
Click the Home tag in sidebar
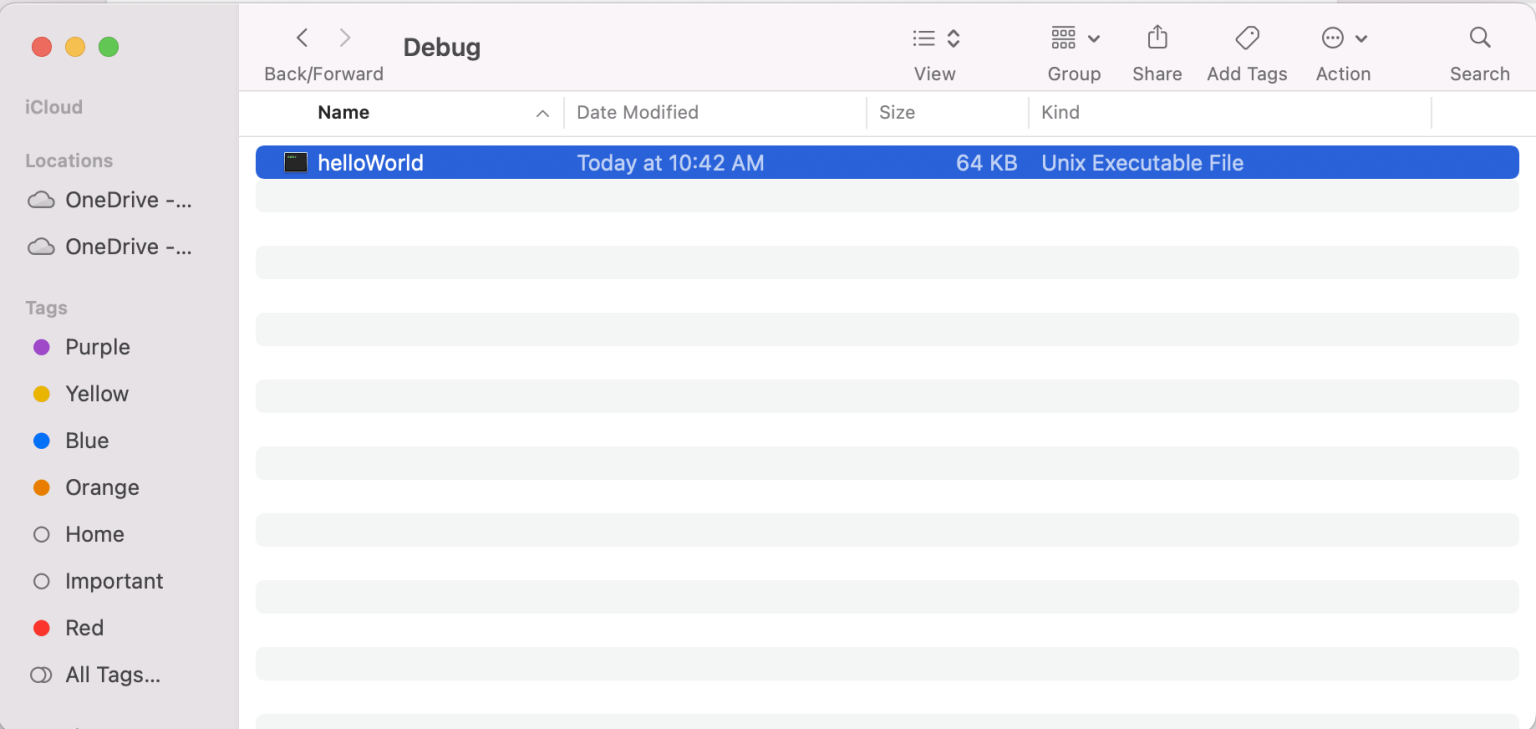94,534
